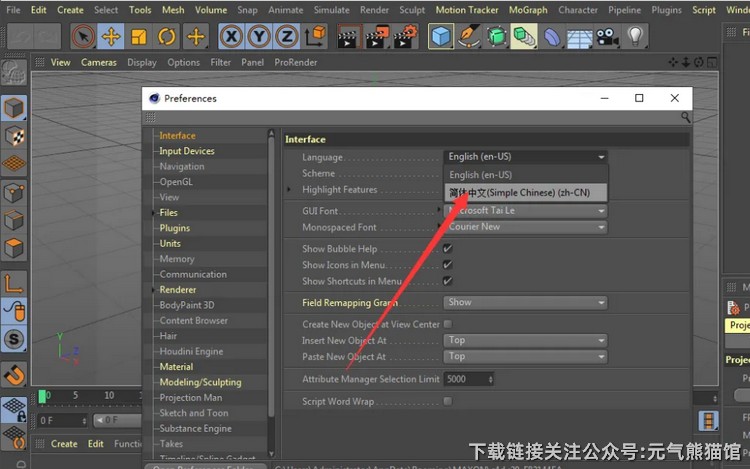
Task: Open the Renderer preferences category
Action: pos(178,290)
